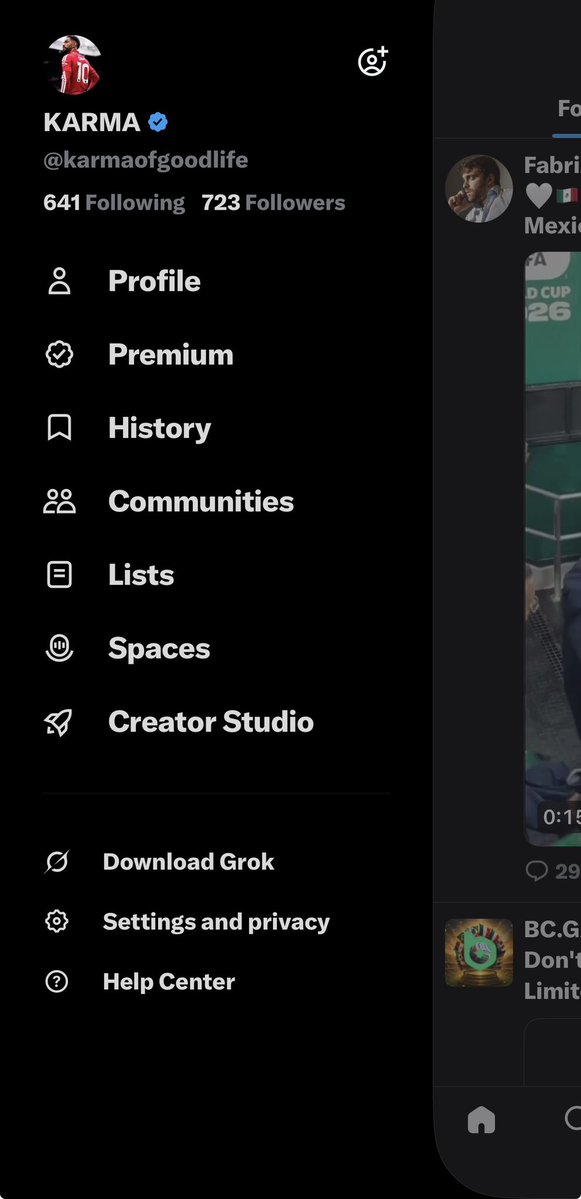
Task: Open the 723 Followers list
Action: click(274, 203)
